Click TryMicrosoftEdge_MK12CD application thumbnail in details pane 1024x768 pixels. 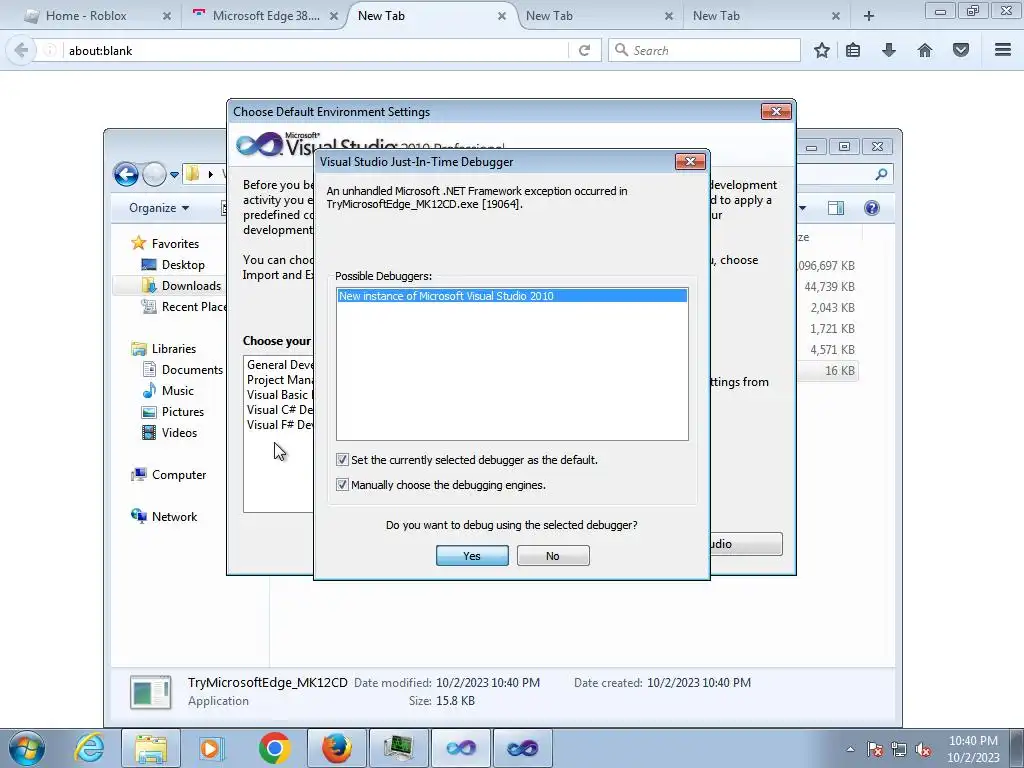[151, 692]
